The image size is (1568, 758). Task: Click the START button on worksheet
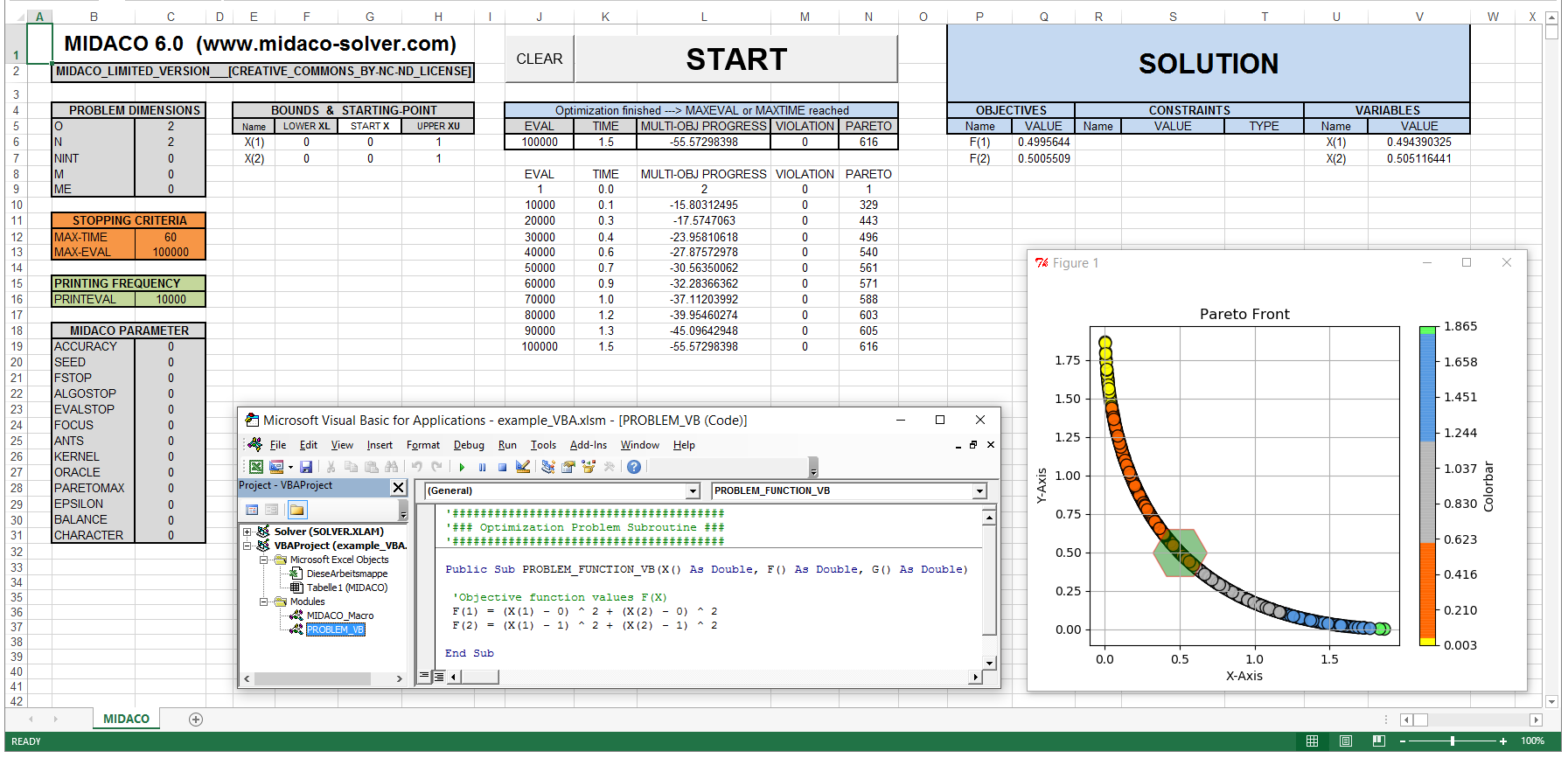click(736, 59)
